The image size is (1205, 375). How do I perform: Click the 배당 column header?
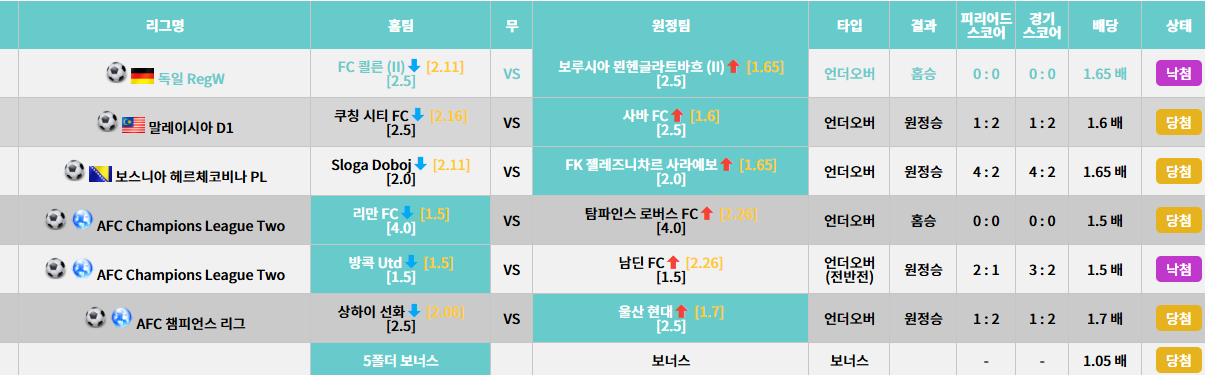pyautogui.click(x=1104, y=25)
